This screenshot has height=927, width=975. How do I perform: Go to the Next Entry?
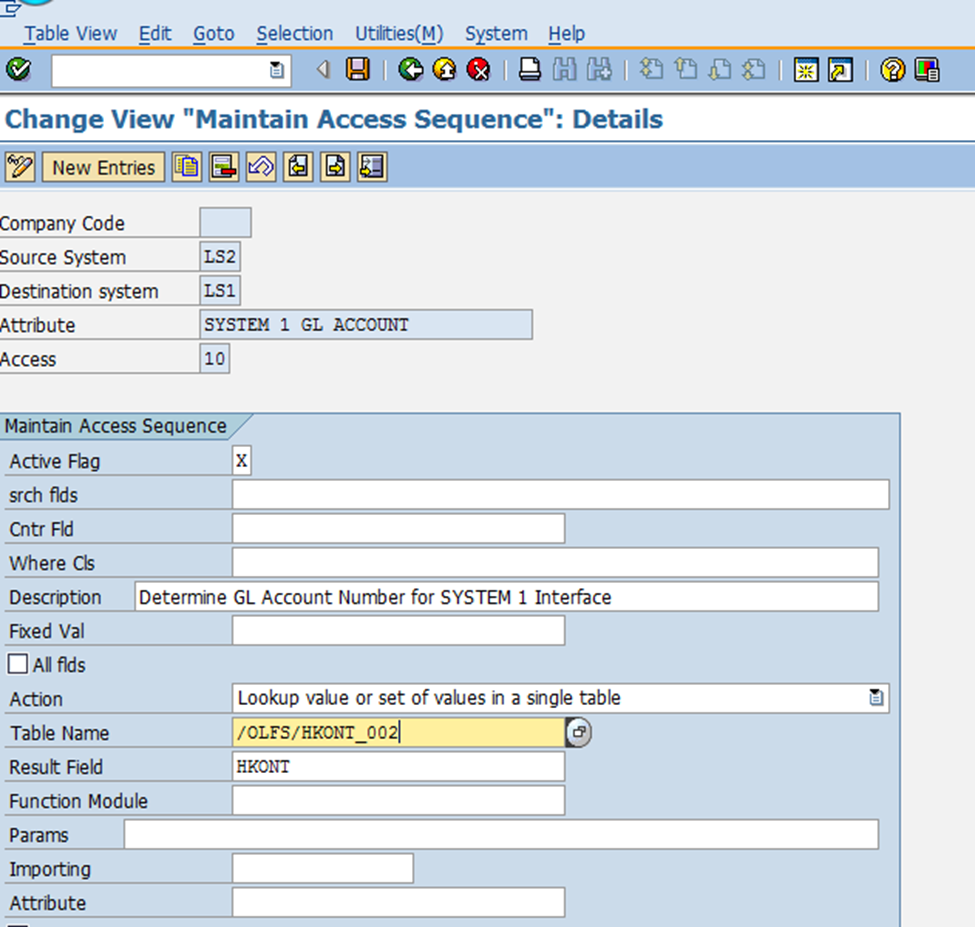point(334,167)
